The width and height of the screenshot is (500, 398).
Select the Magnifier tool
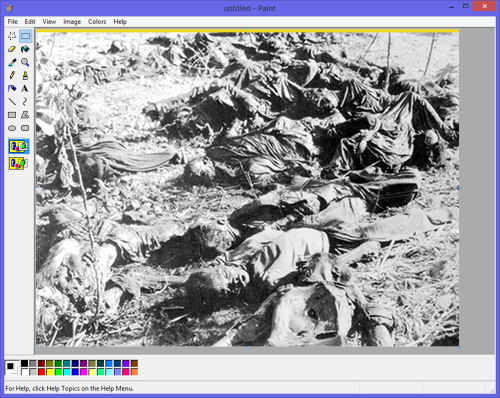tap(25, 62)
